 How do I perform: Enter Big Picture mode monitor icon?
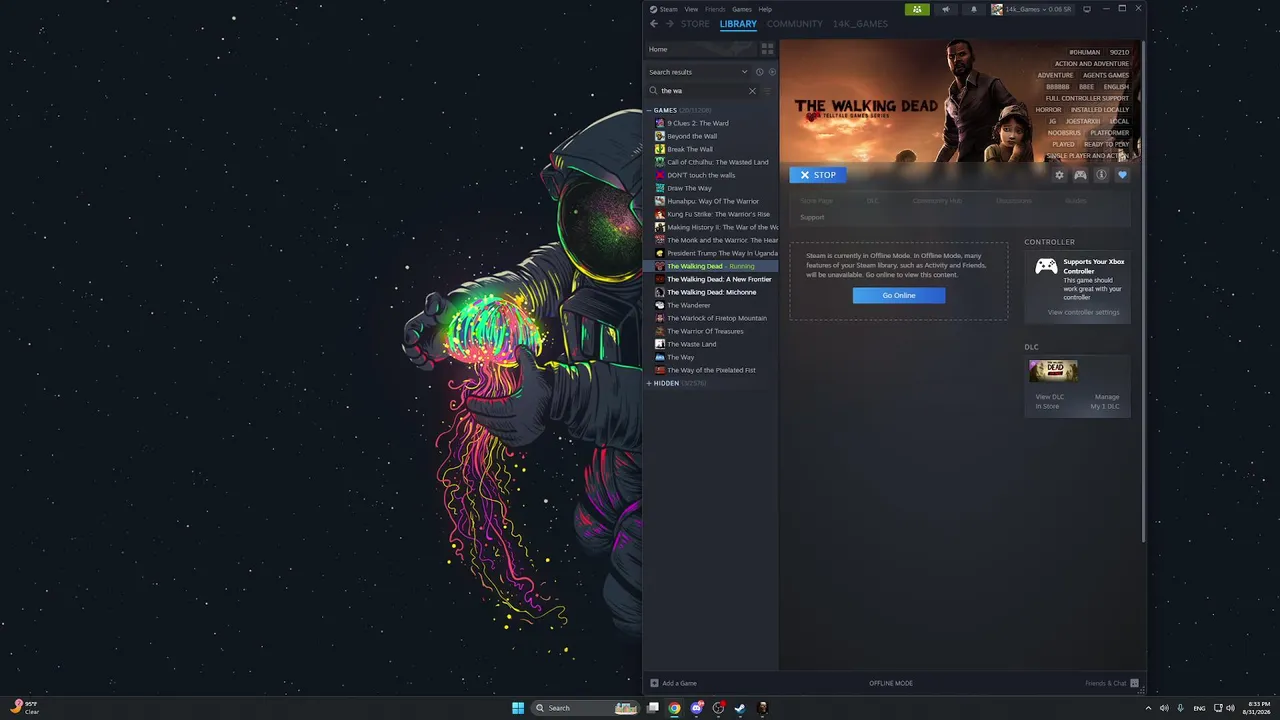(1087, 9)
